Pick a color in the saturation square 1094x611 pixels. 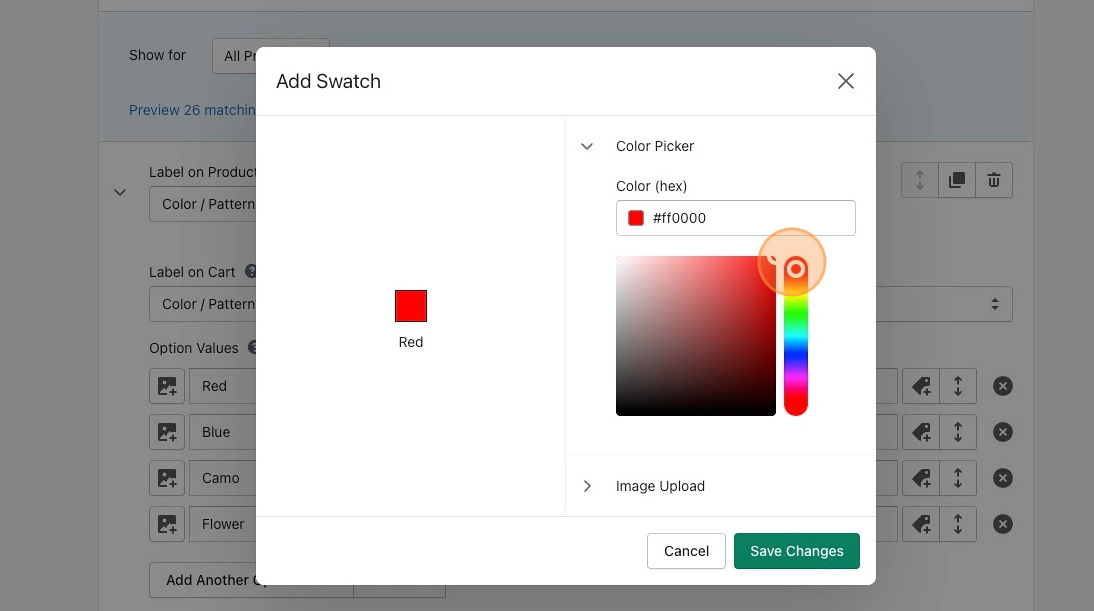(696, 335)
